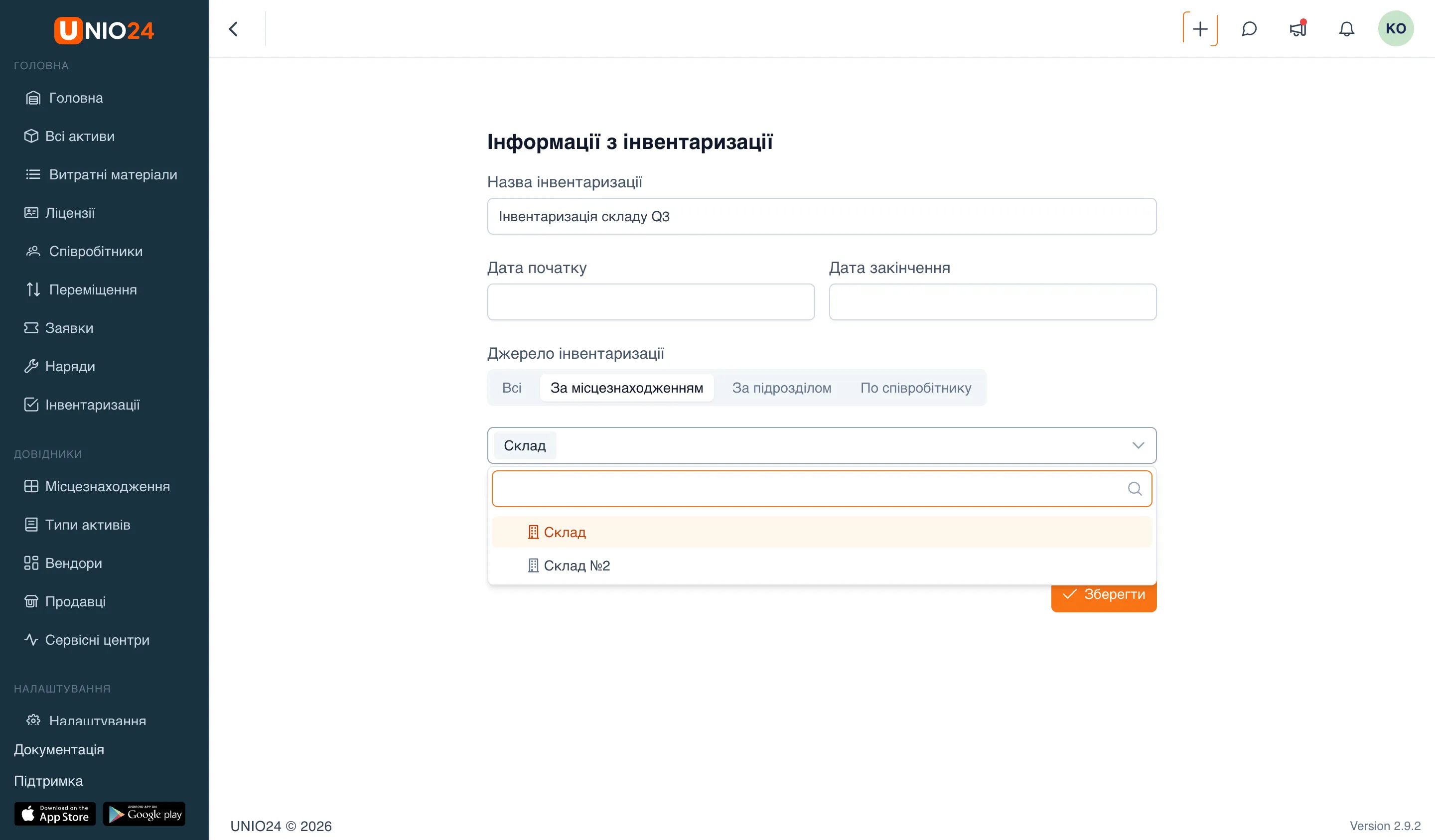
Task: Choose Склад №2 from the dropdown list
Action: 822,565
